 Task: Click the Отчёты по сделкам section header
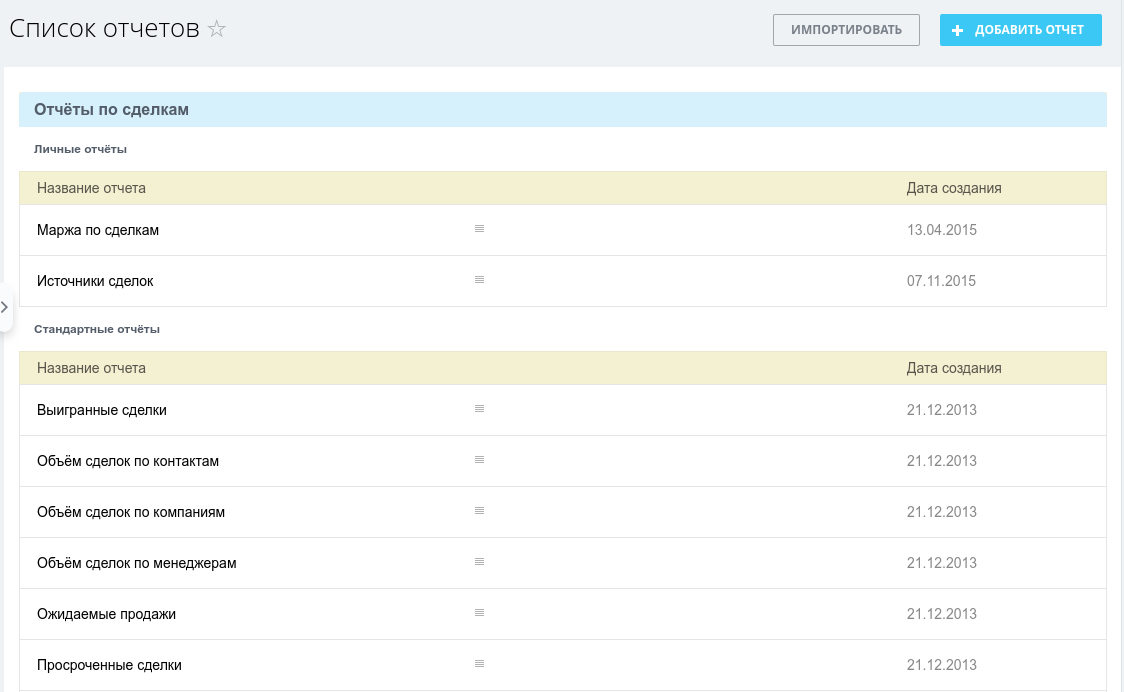pyautogui.click(x=563, y=110)
